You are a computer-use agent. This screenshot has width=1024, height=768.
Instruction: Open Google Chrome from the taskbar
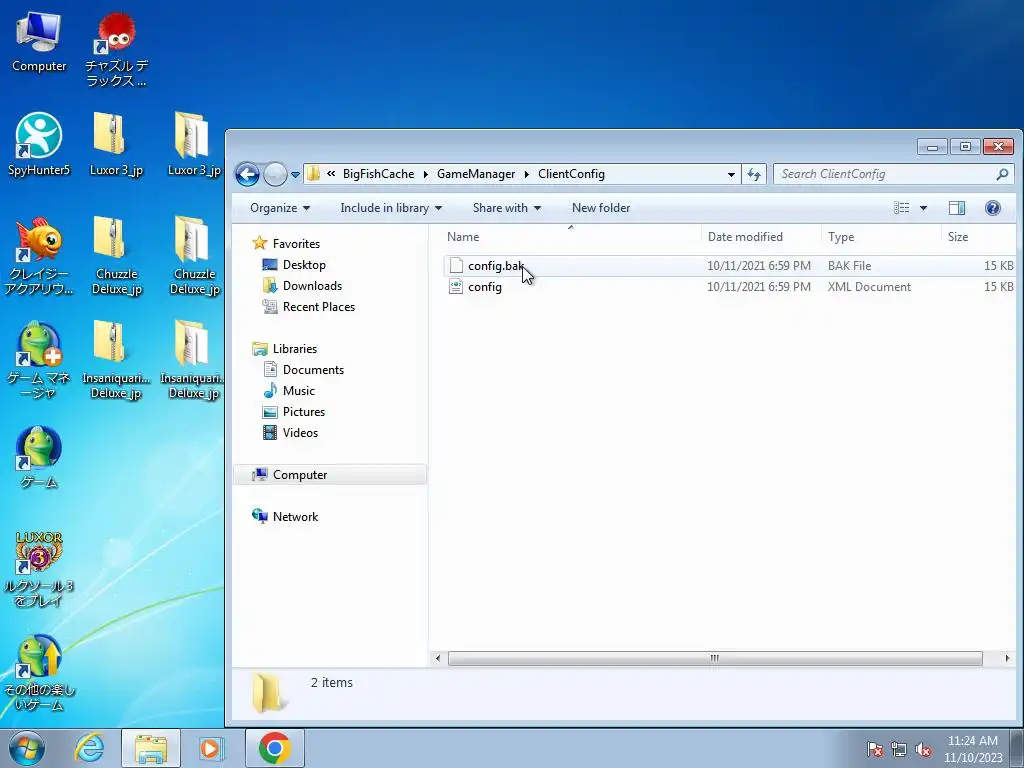point(274,748)
